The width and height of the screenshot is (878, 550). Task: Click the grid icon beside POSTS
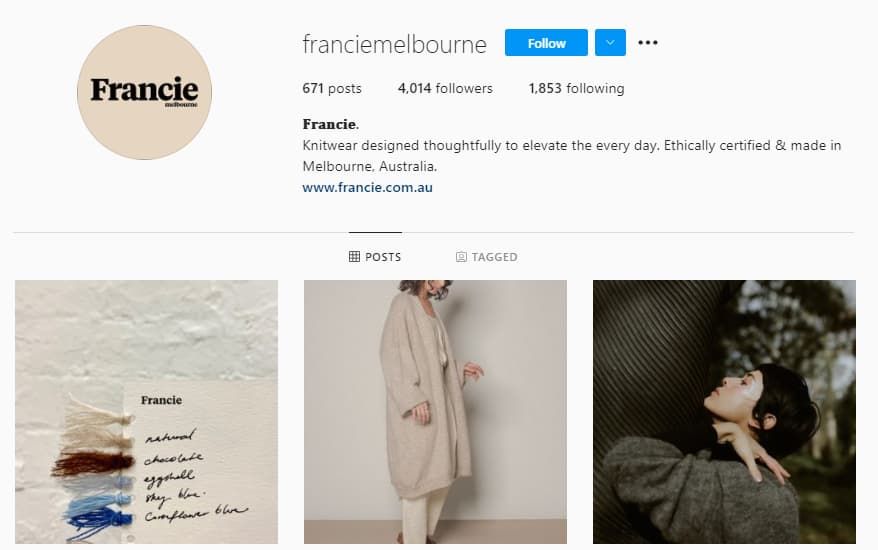click(354, 257)
